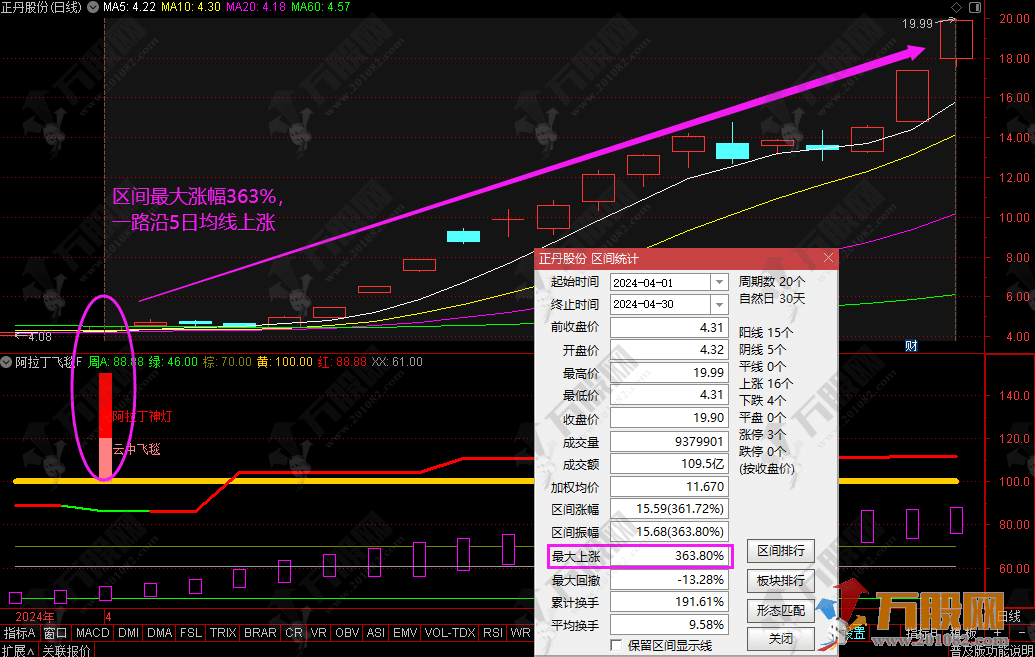Select the DMA indicator tab

click(x=160, y=633)
